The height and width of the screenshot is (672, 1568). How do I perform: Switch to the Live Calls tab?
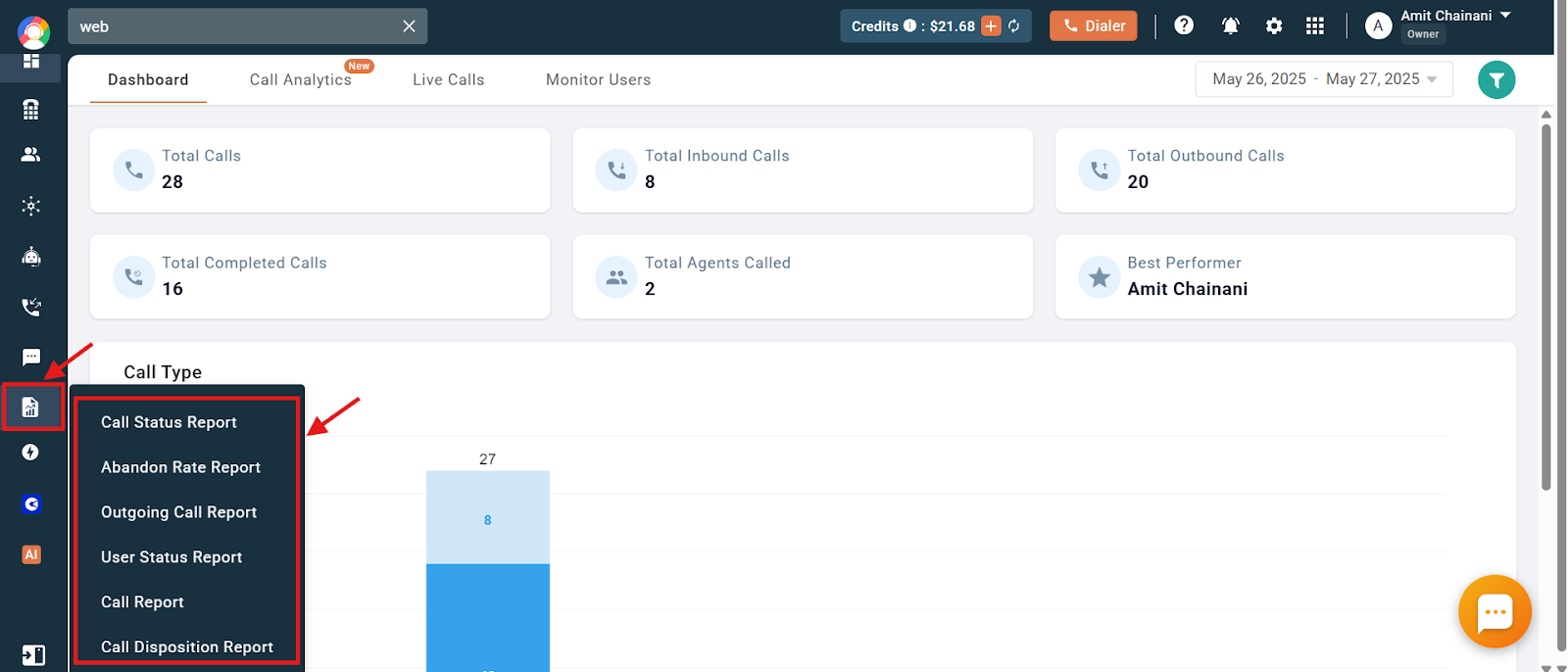tap(449, 80)
